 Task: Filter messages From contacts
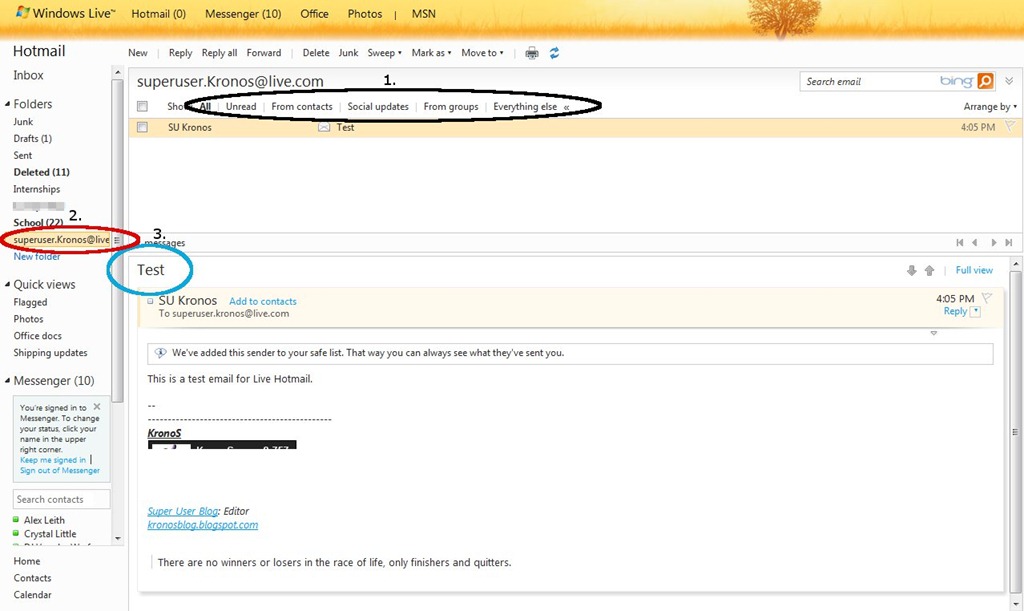point(302,106)
